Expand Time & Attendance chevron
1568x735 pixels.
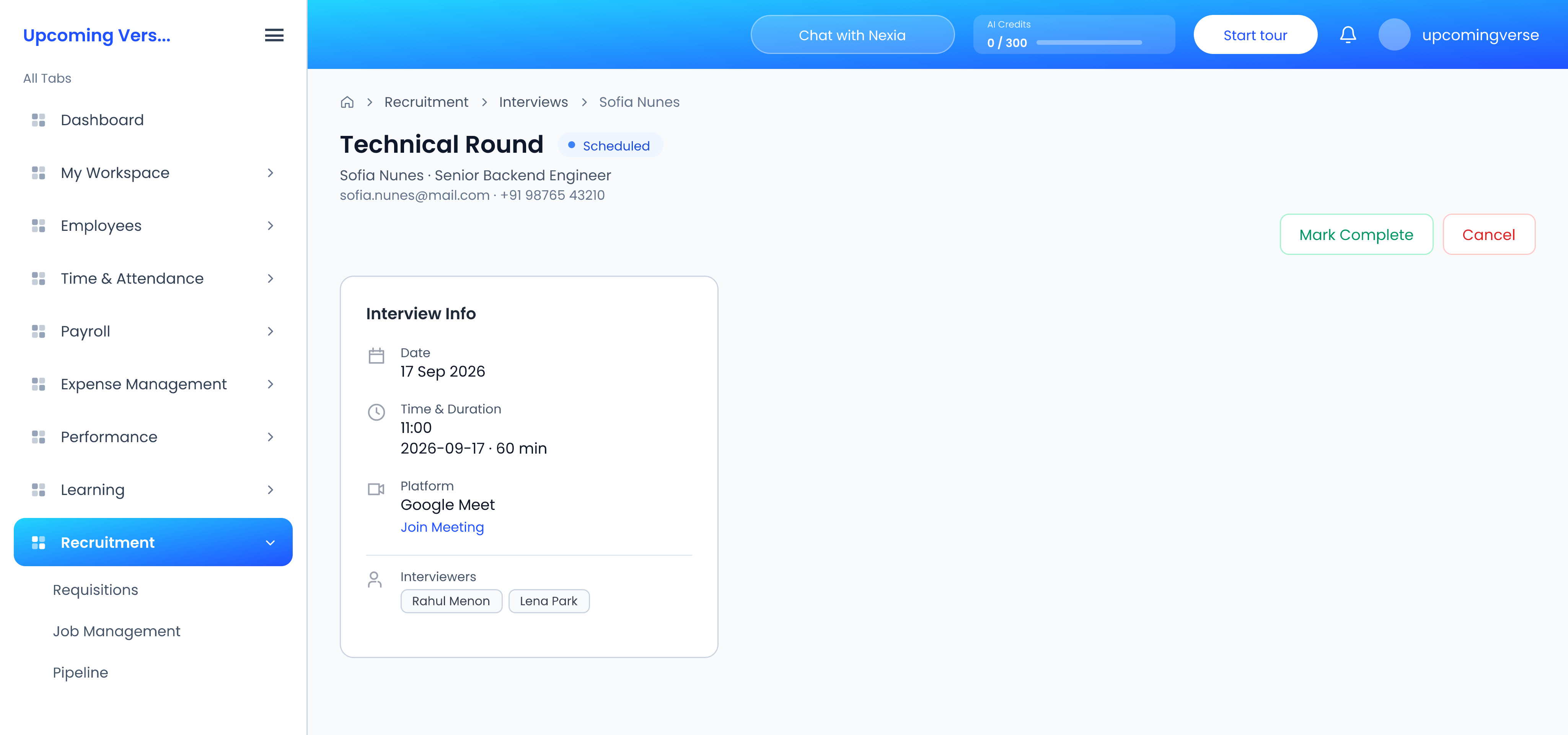(x=270, y=278)
